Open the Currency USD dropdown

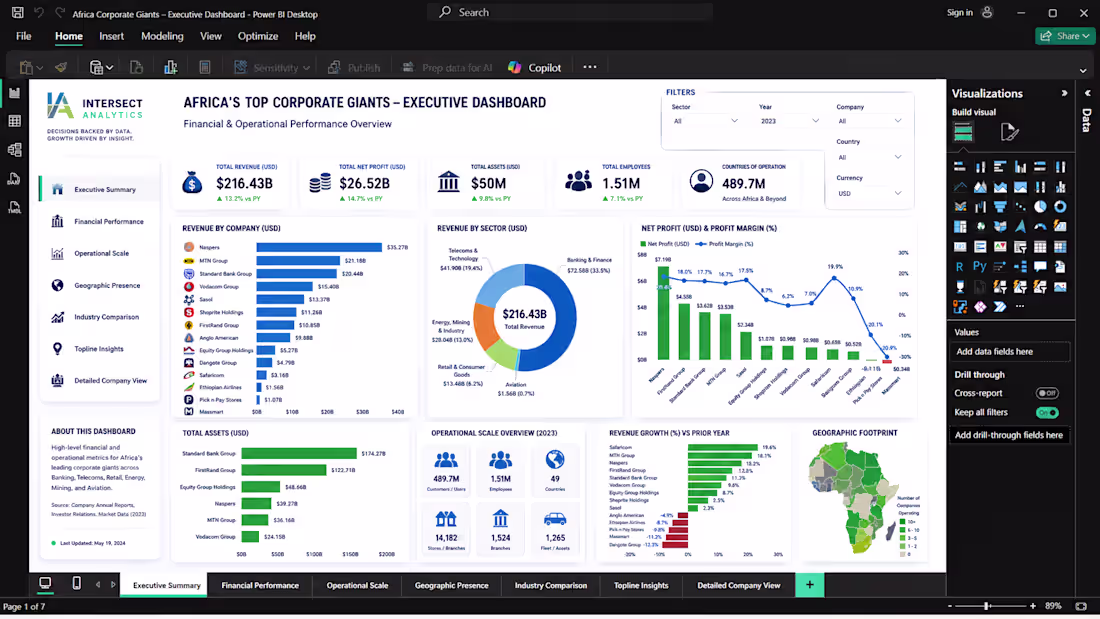[869, 193]
